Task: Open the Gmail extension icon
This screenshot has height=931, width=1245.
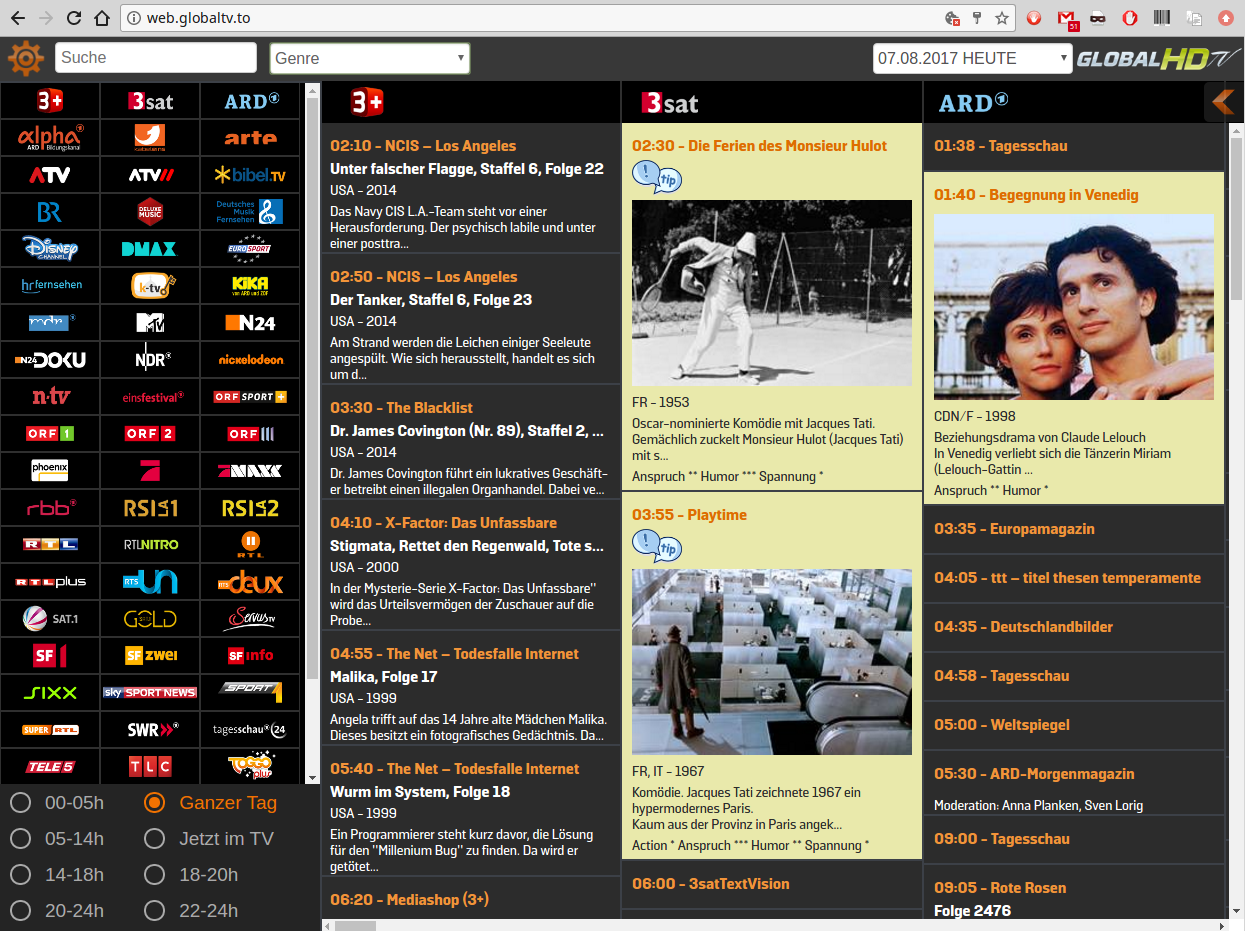Action: point(1067,18)
